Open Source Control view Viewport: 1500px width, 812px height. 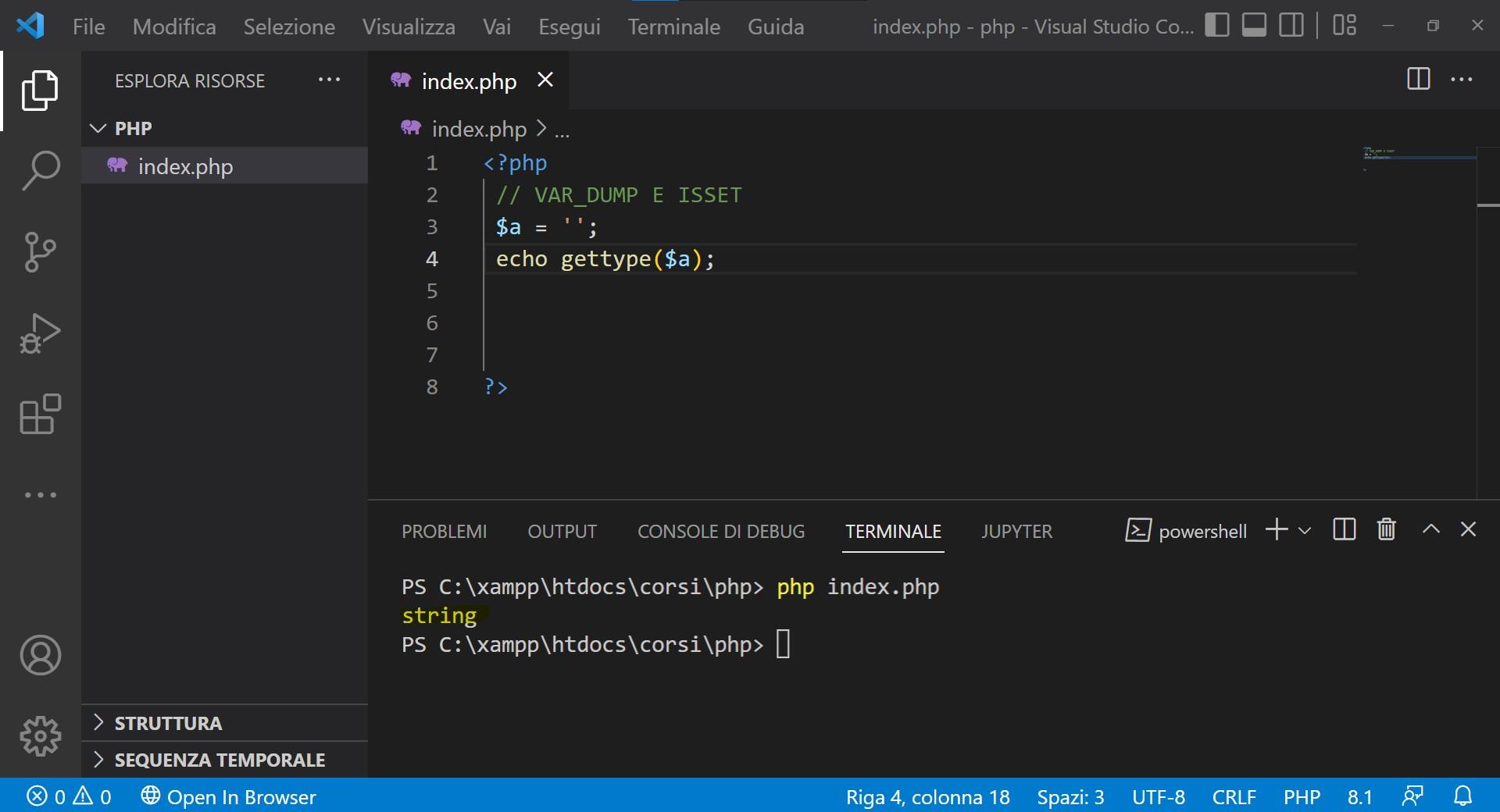40,251
